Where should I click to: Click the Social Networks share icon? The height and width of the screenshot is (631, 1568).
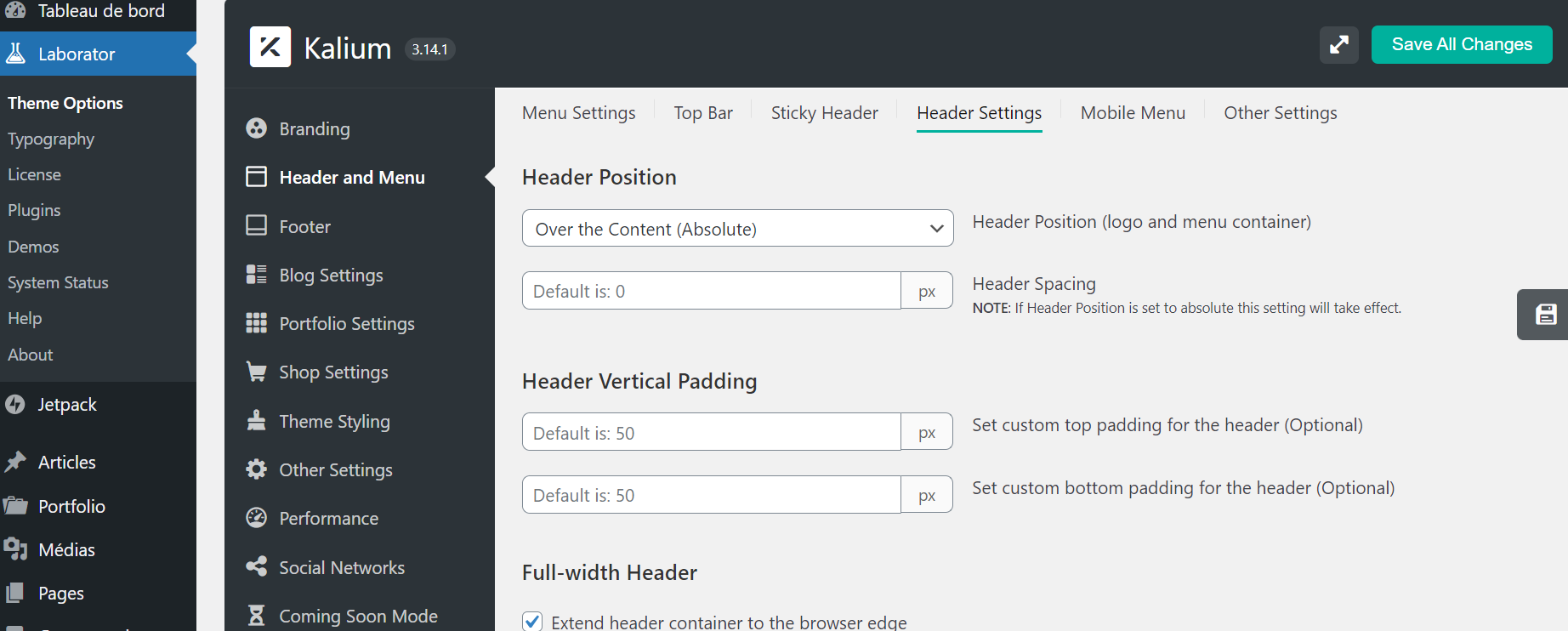[x=256, y=567]
